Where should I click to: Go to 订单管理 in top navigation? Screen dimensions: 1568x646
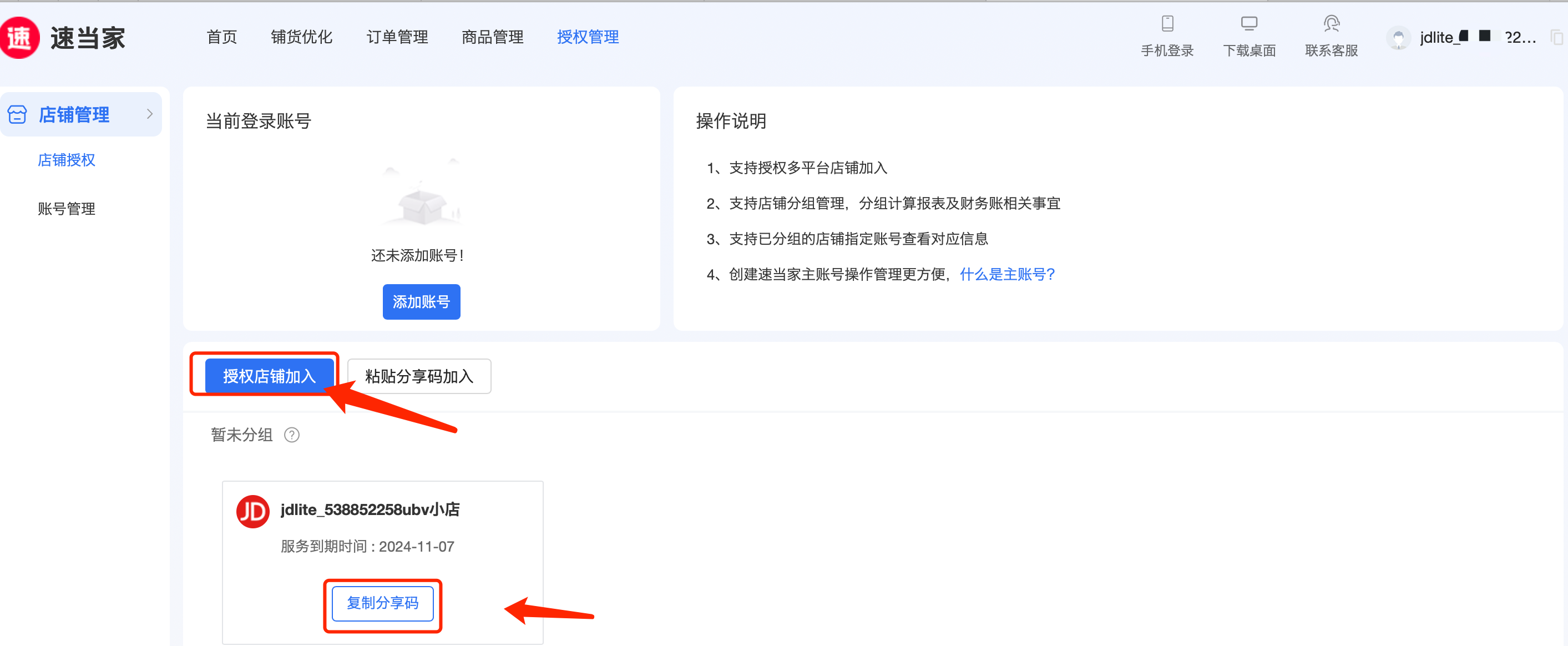397,37
